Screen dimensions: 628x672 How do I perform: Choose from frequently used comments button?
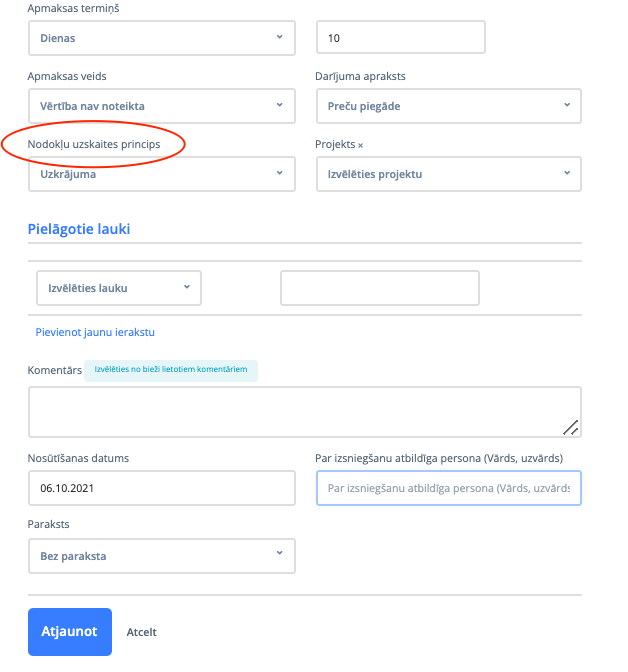[170, 370]
